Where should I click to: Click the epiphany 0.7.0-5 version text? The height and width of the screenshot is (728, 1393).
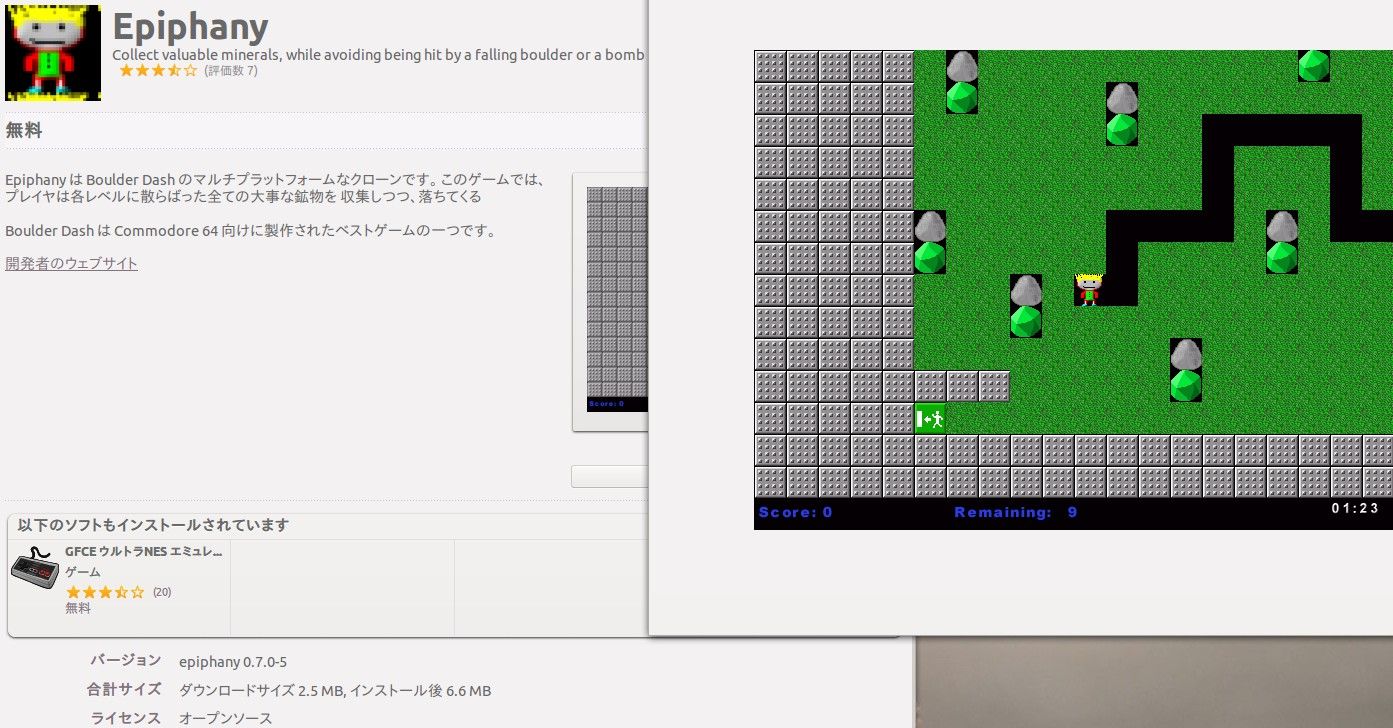(233, 662)
